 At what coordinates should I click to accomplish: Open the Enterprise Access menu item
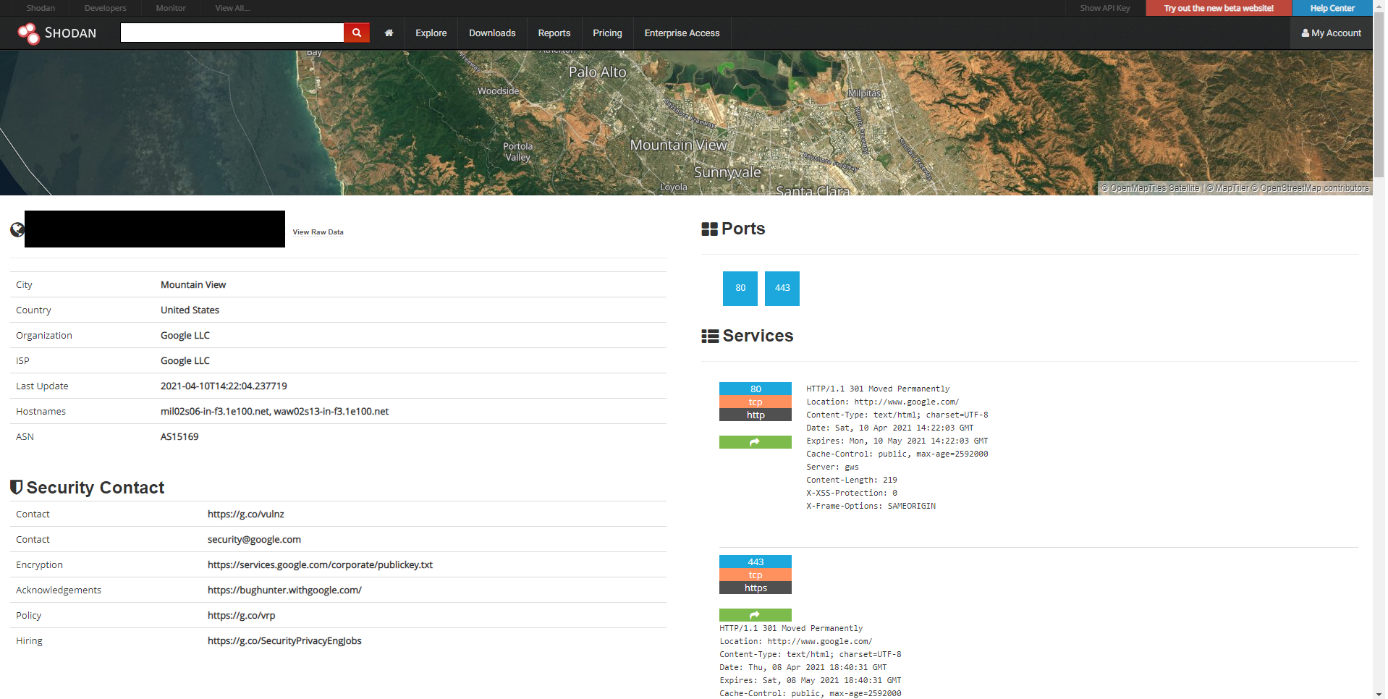682,33
